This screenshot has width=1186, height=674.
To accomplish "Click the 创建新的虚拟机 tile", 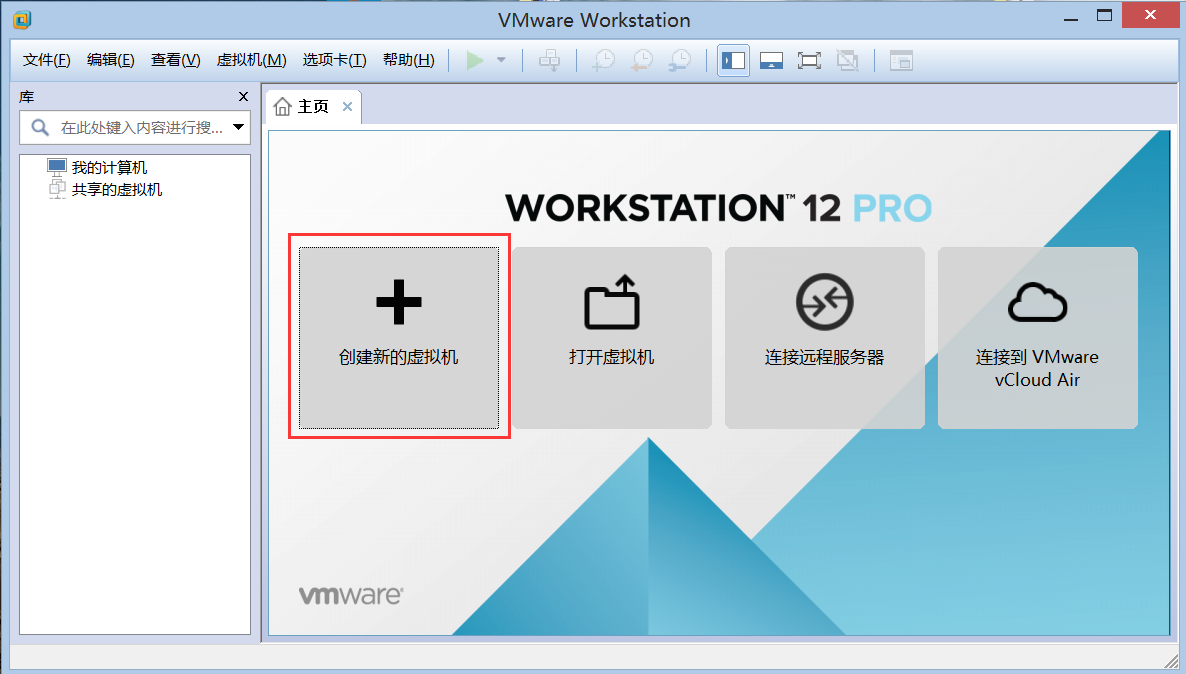I will [x=399, y=337].
